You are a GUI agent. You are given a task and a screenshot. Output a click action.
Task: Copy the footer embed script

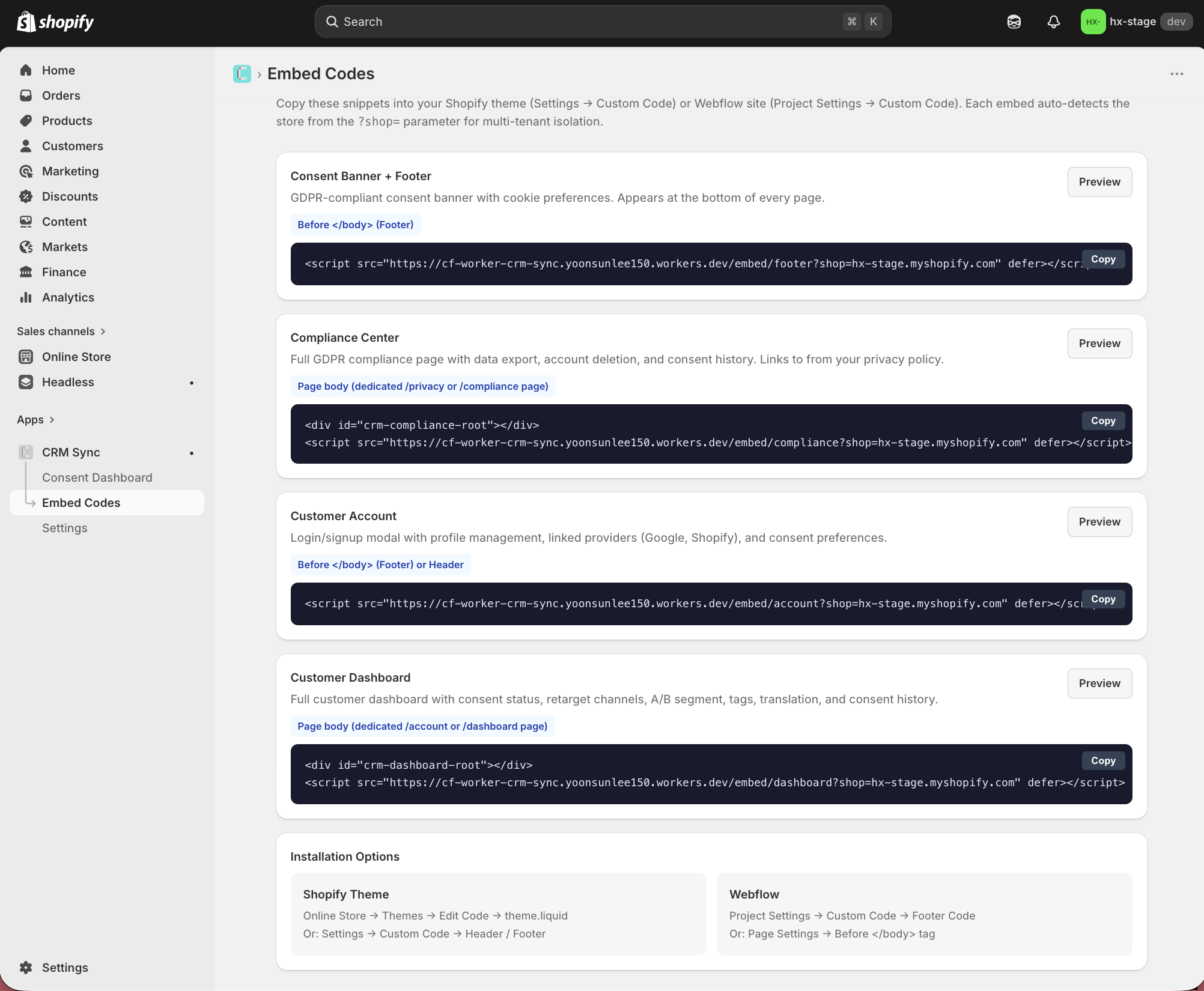(x=1103, y=259)
